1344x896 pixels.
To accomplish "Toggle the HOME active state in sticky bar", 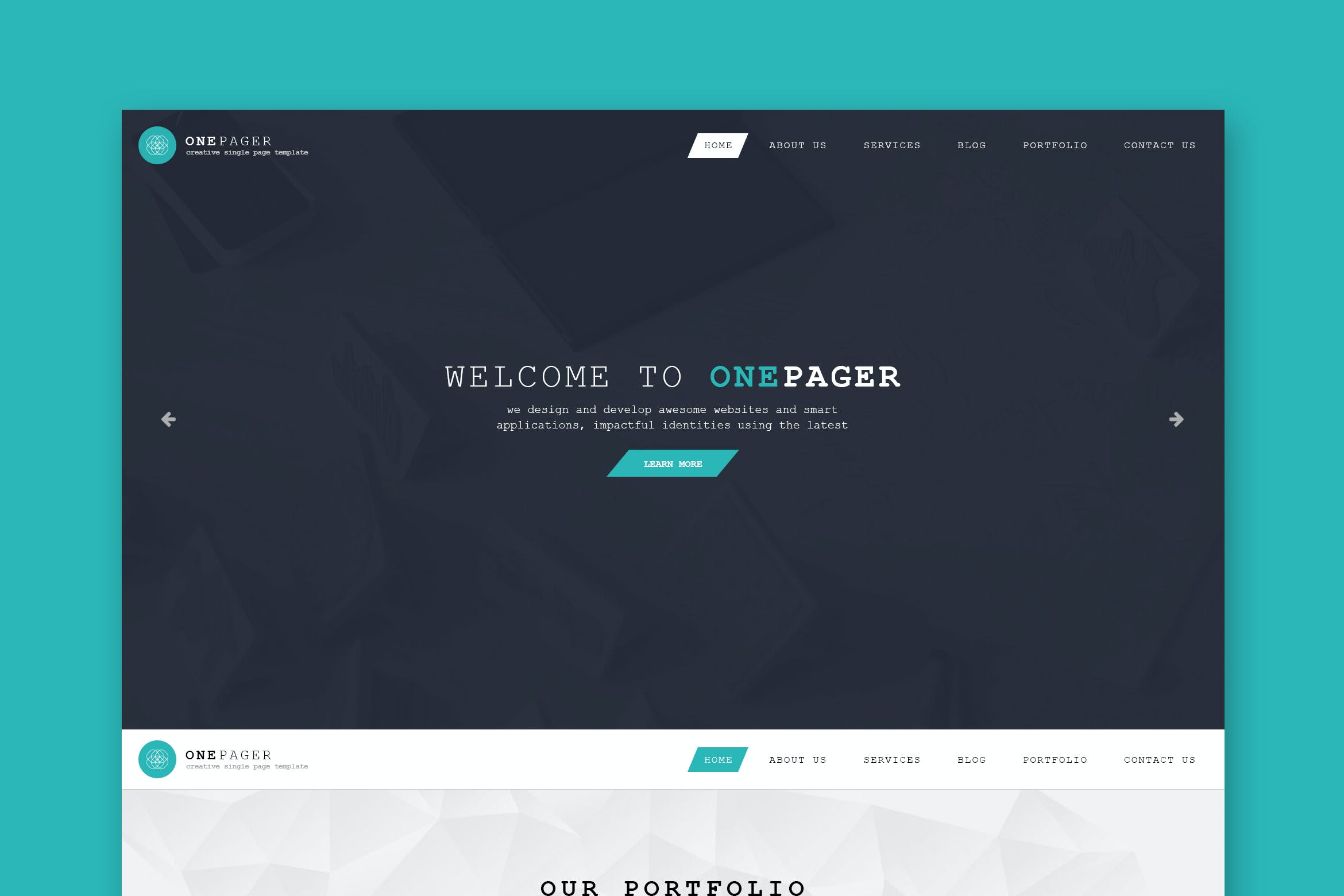I will 717,759.
